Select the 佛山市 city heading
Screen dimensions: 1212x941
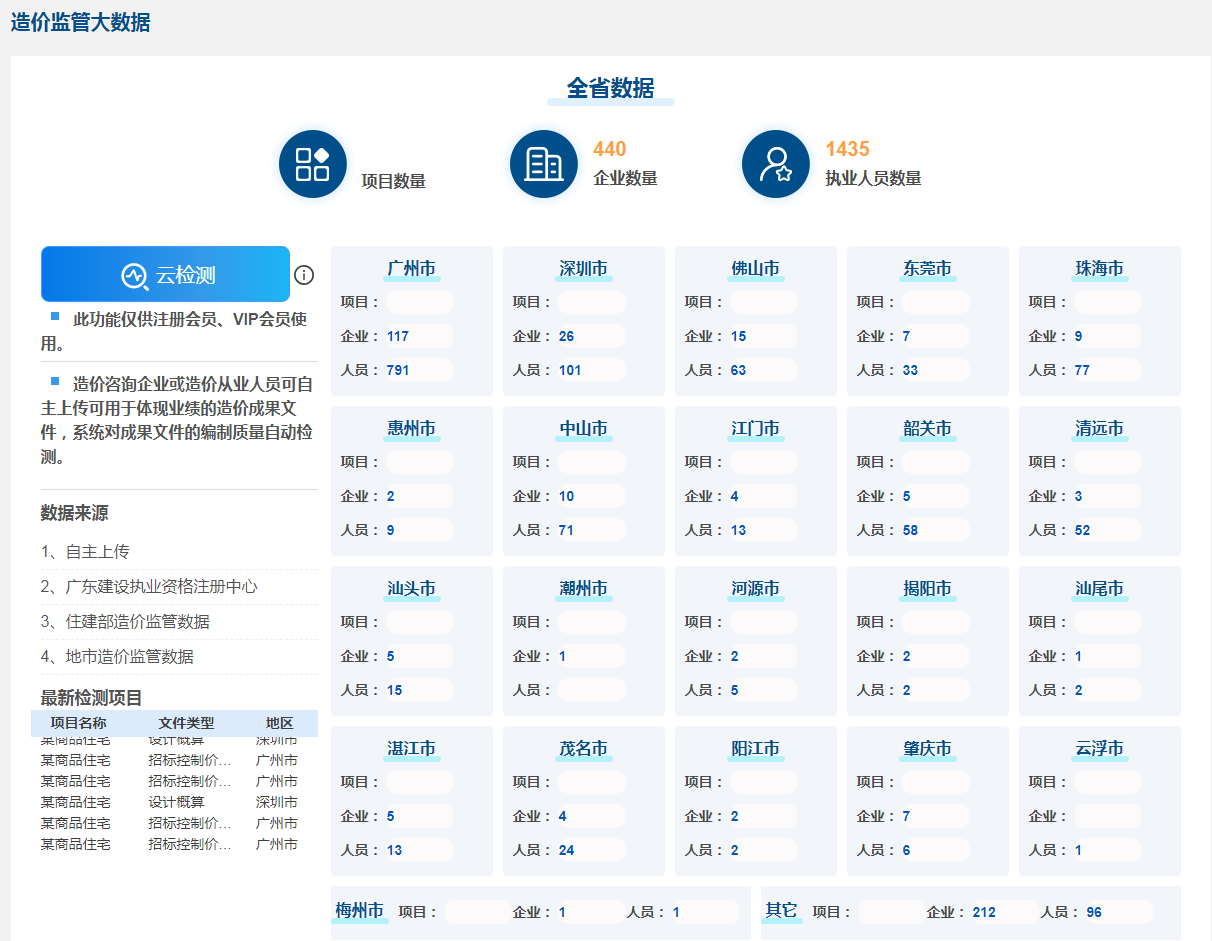755,269
